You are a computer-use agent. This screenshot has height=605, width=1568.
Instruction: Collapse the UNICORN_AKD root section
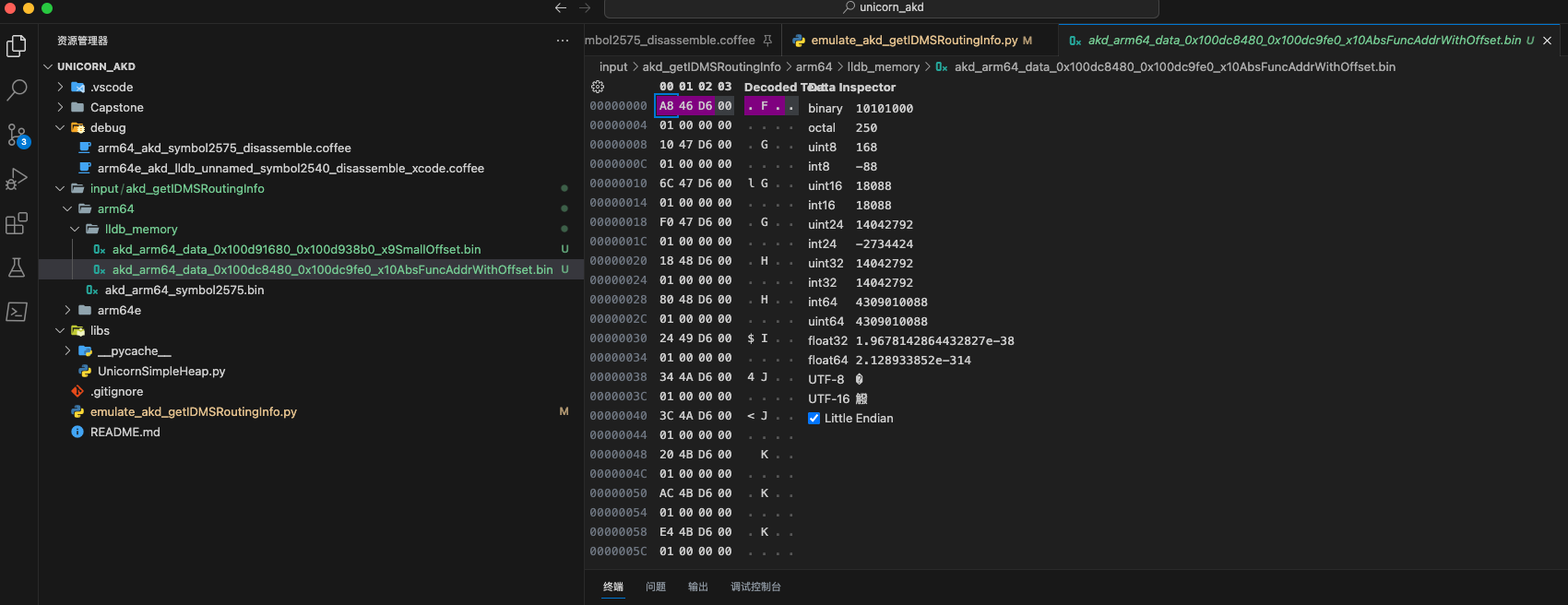coord(48,66)
